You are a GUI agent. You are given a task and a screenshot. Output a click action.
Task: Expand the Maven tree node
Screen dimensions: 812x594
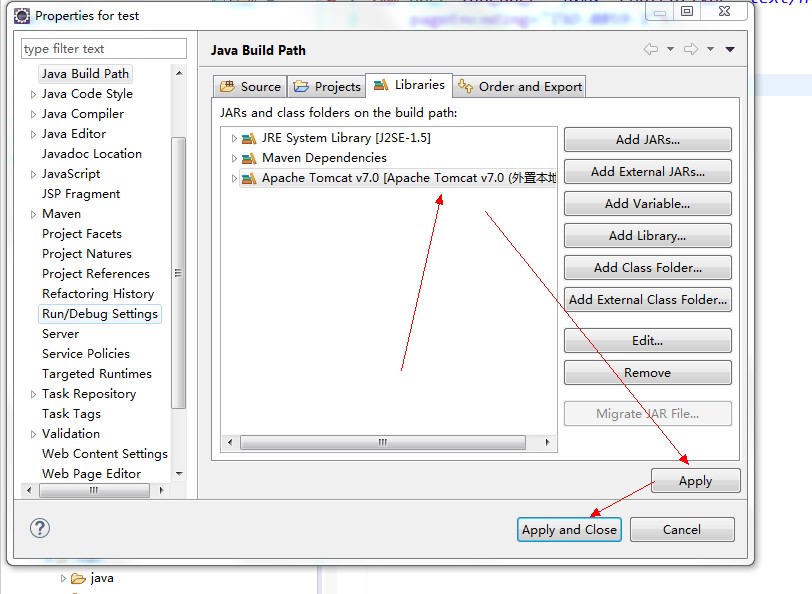31,213
